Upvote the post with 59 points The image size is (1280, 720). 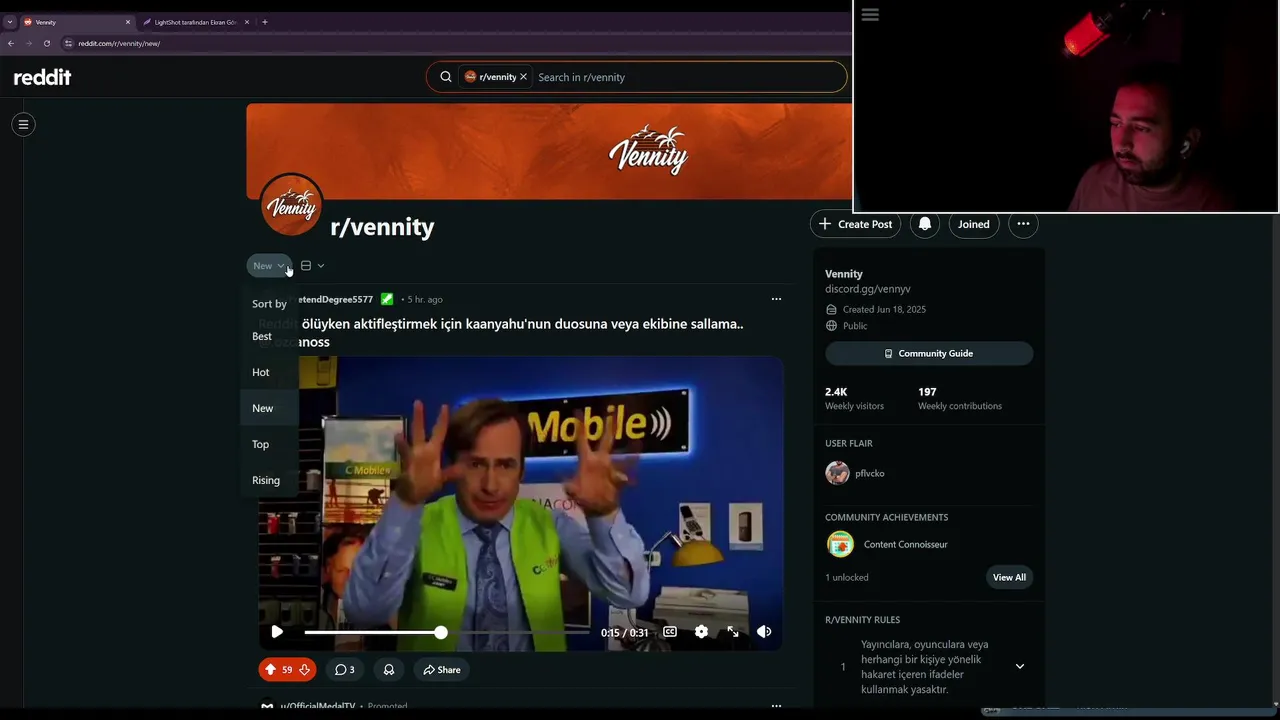pyautogui.click(x=270, y=670)
